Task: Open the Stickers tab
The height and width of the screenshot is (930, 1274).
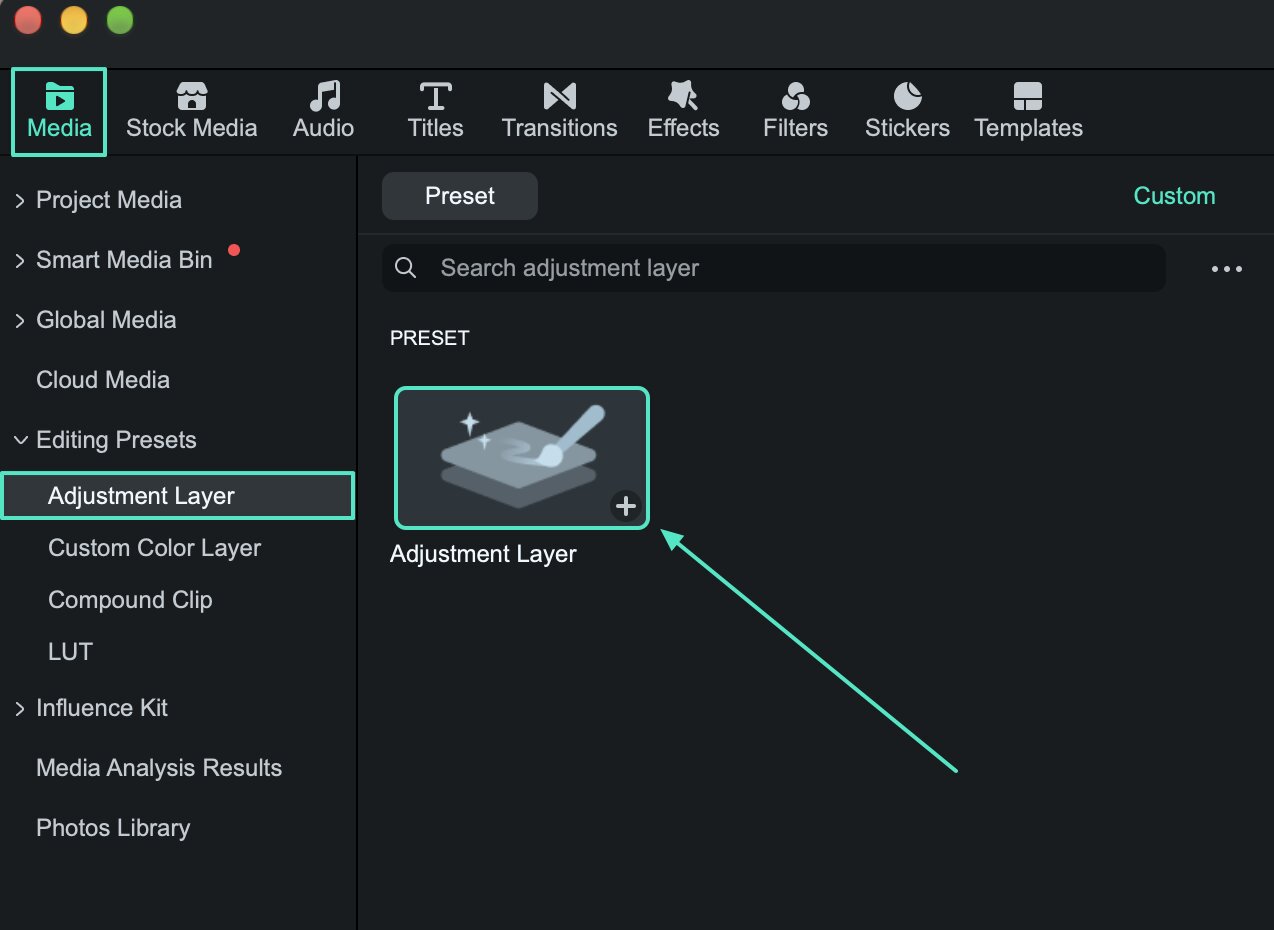Action: point(907,112)
